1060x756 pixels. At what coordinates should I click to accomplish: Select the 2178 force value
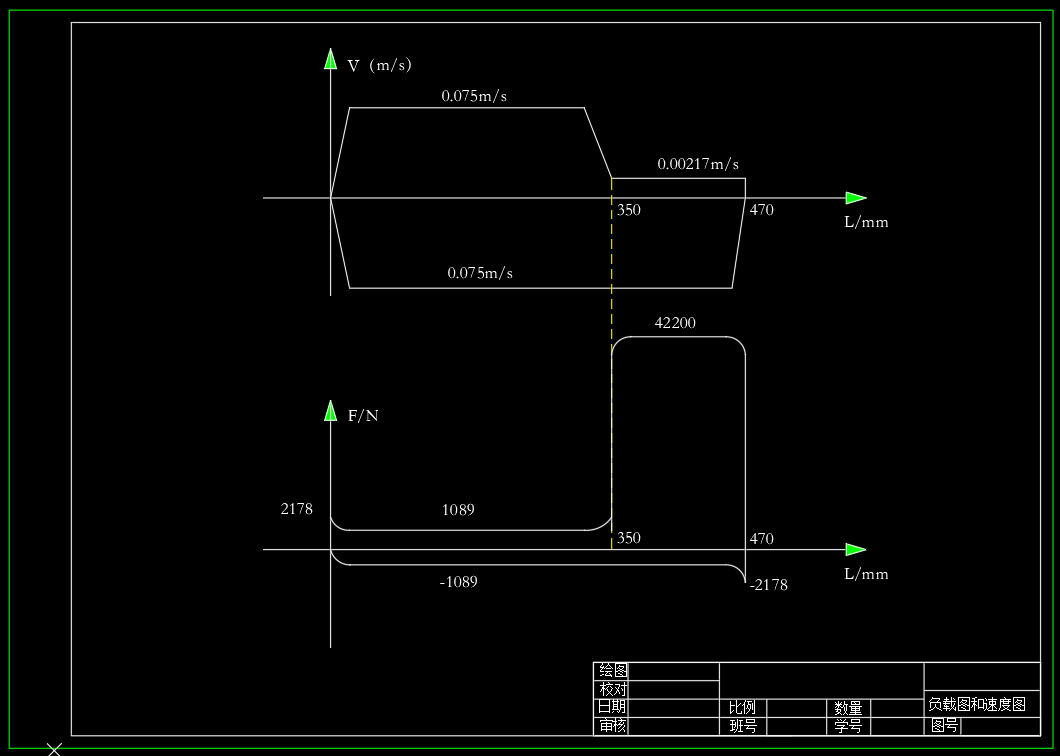(297, 509)
